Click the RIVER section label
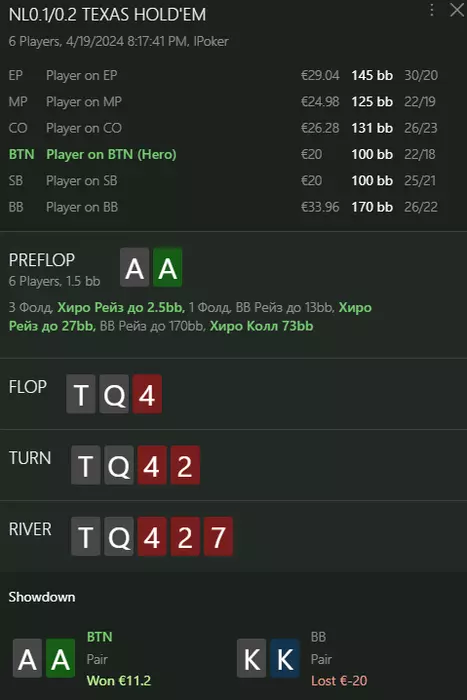467x700 pixels. pos(30,529)
